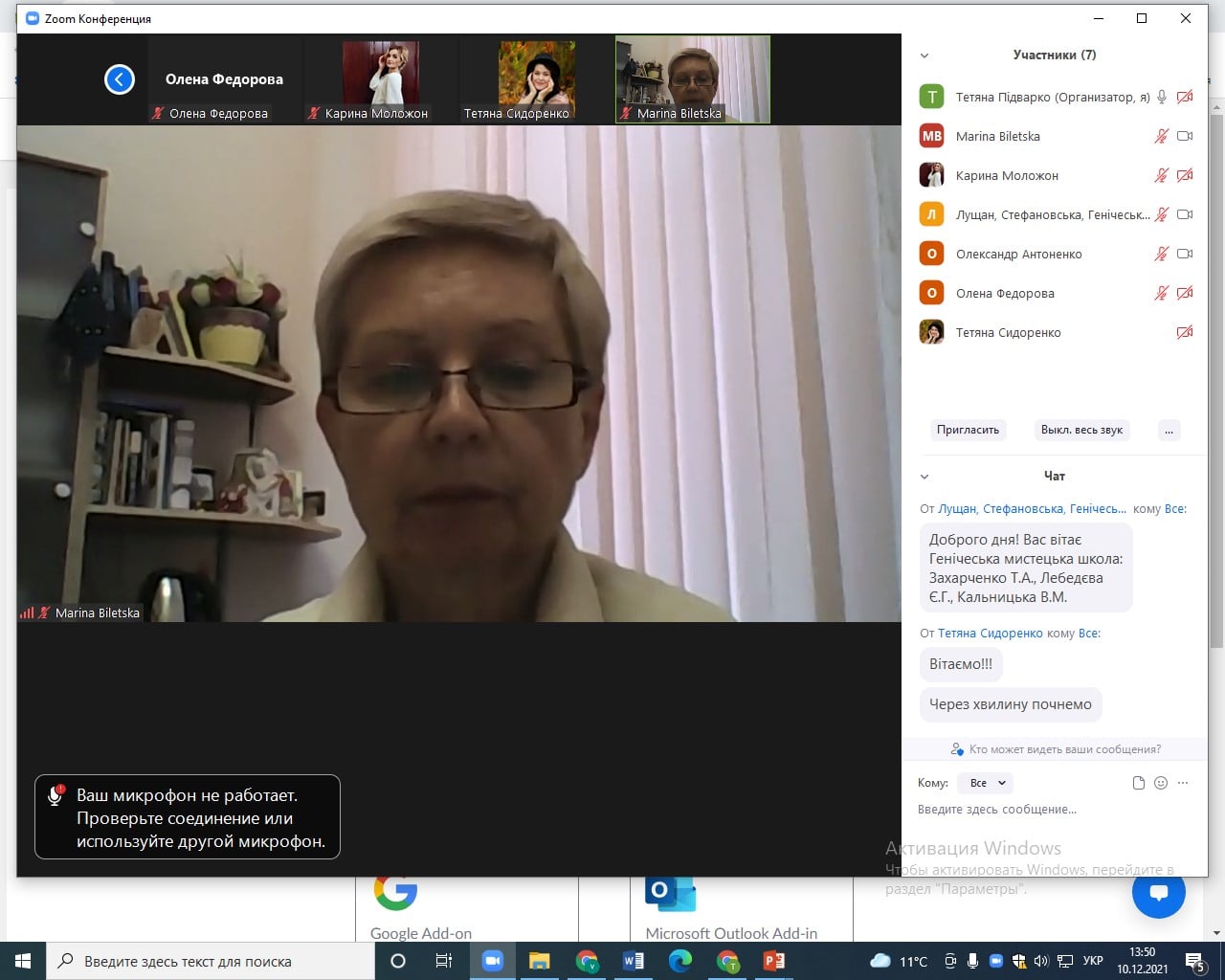Open PowerPoint from the taskbar
Image resolution: width=1225 pixels, height=980 pixels.
[x=774, y=961]
